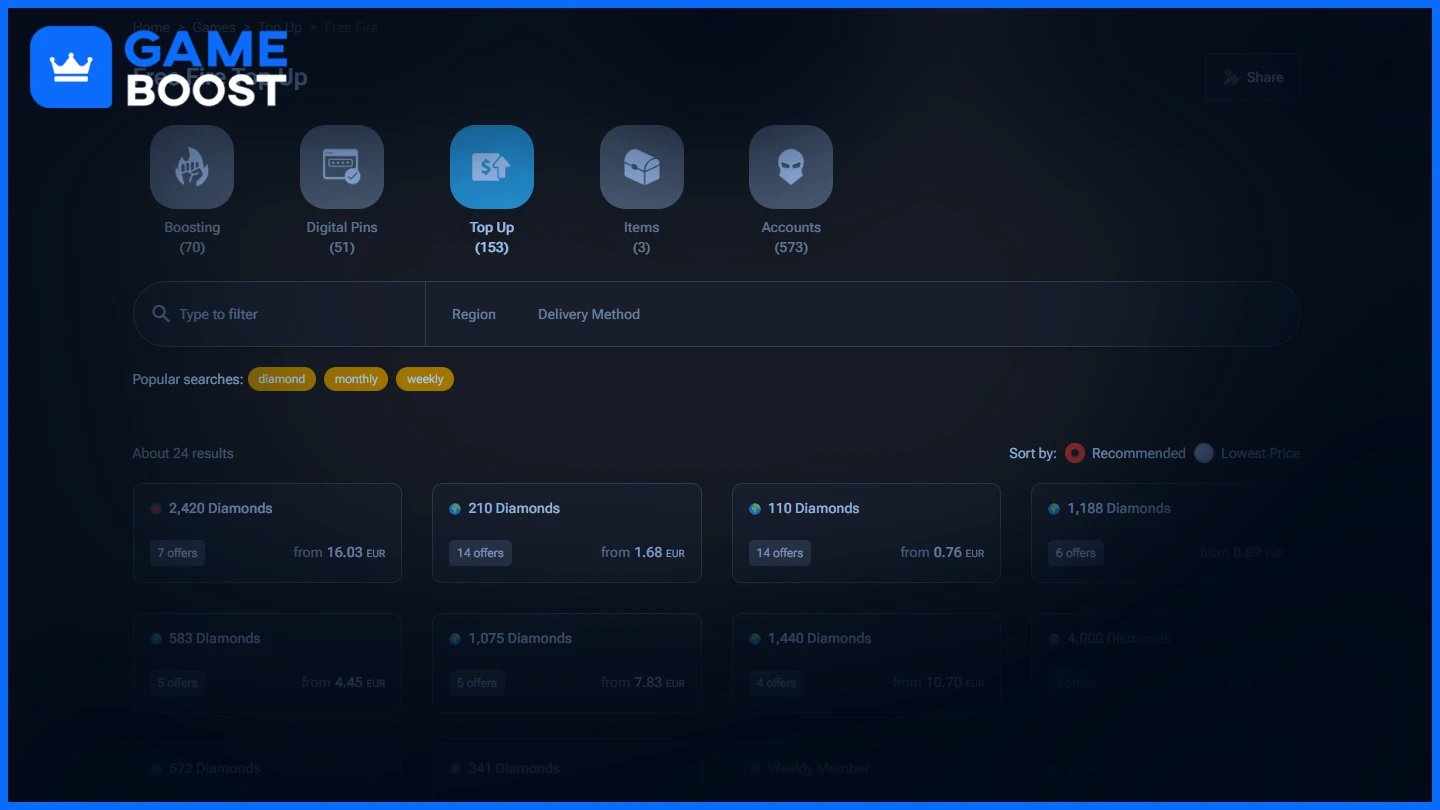Click About 24 results text

(183, 453)
